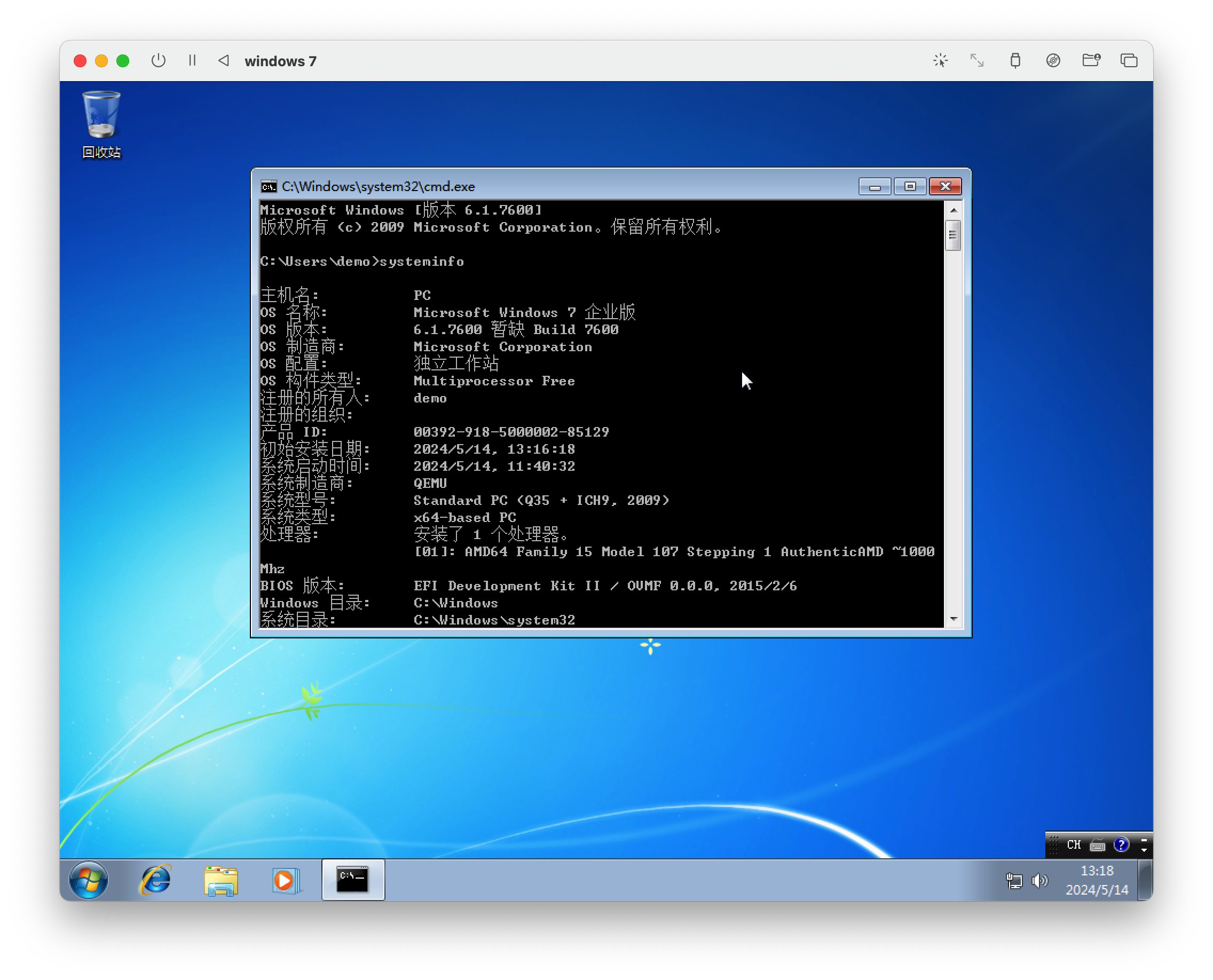Select the cmd.exe window button on the taskbar
Image resolution: width=1213 pixels, height=980 pixels.
[352, 879]
